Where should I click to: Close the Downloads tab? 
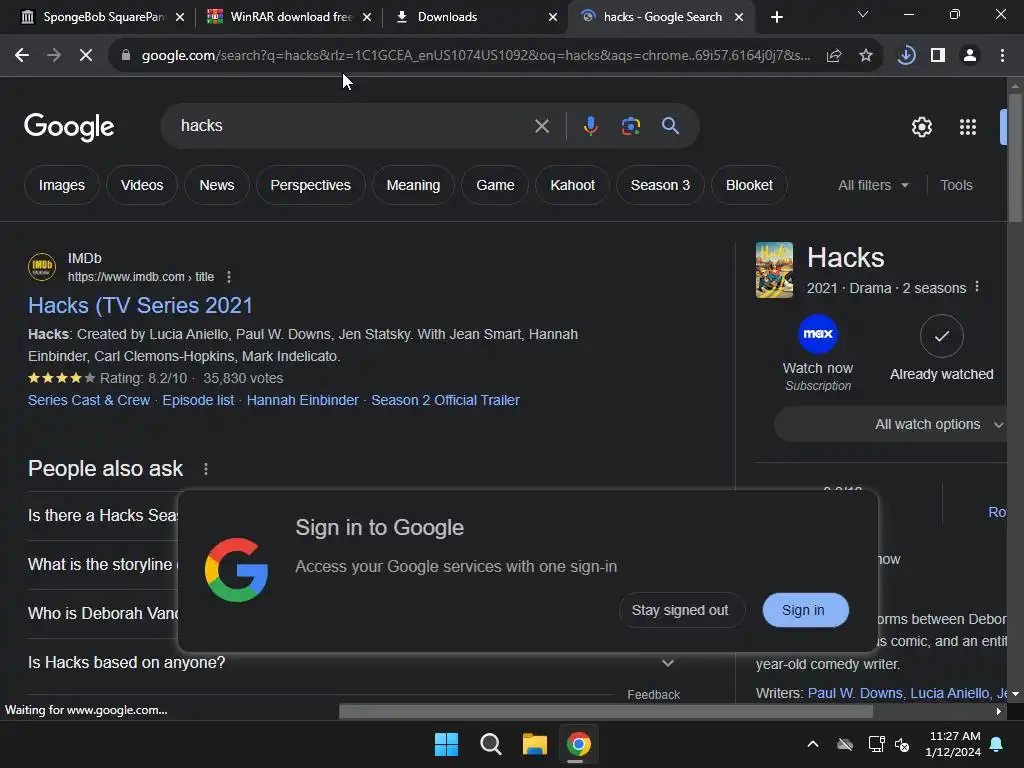552,17
